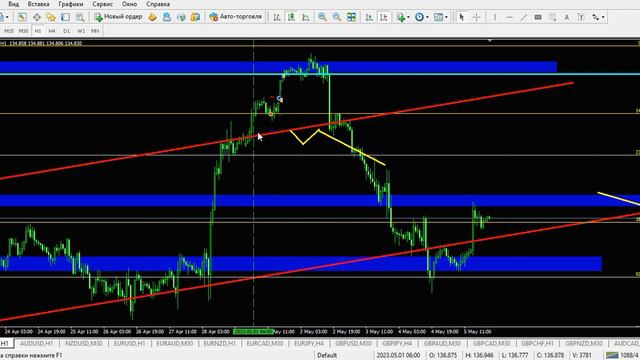Open the new chart dropdown at toolbar left
Viewport: 640px width, 360px height.
[4, 17]
